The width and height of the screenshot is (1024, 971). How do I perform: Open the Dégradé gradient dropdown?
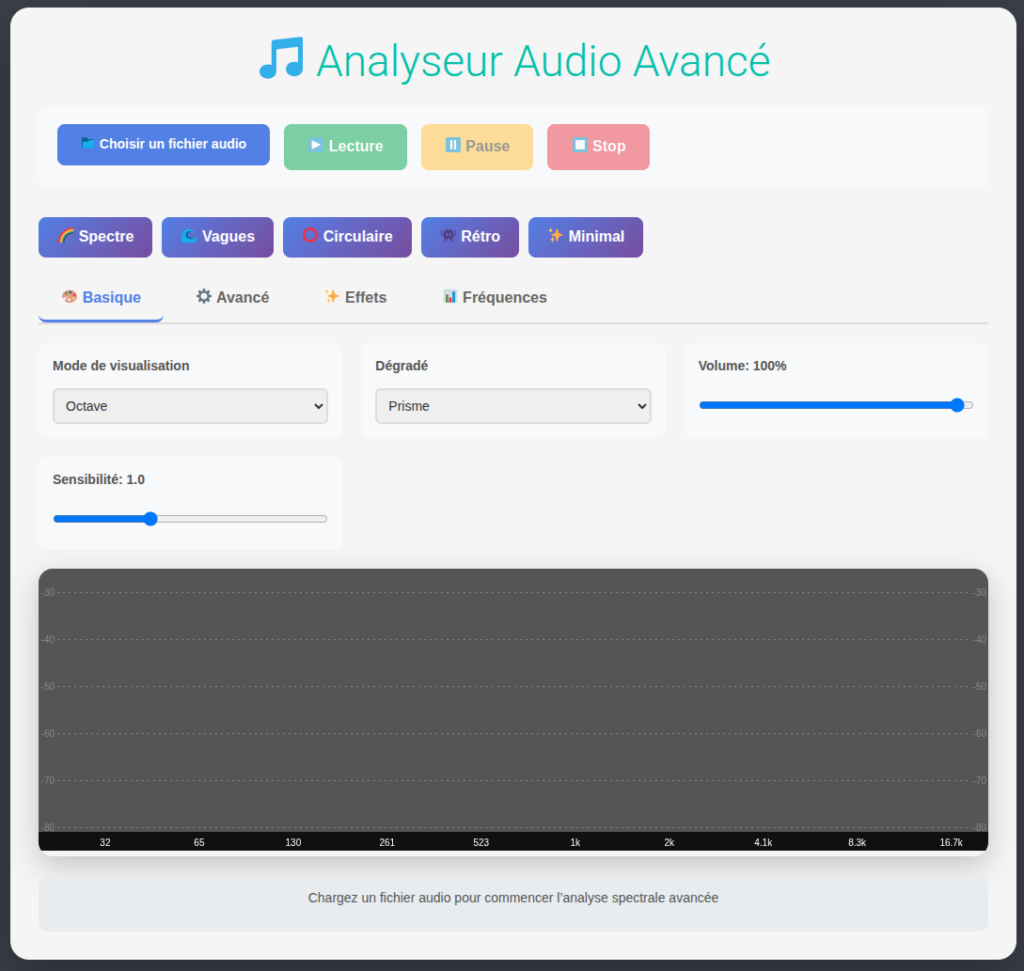pyautogui.click(x=513, y=406)
